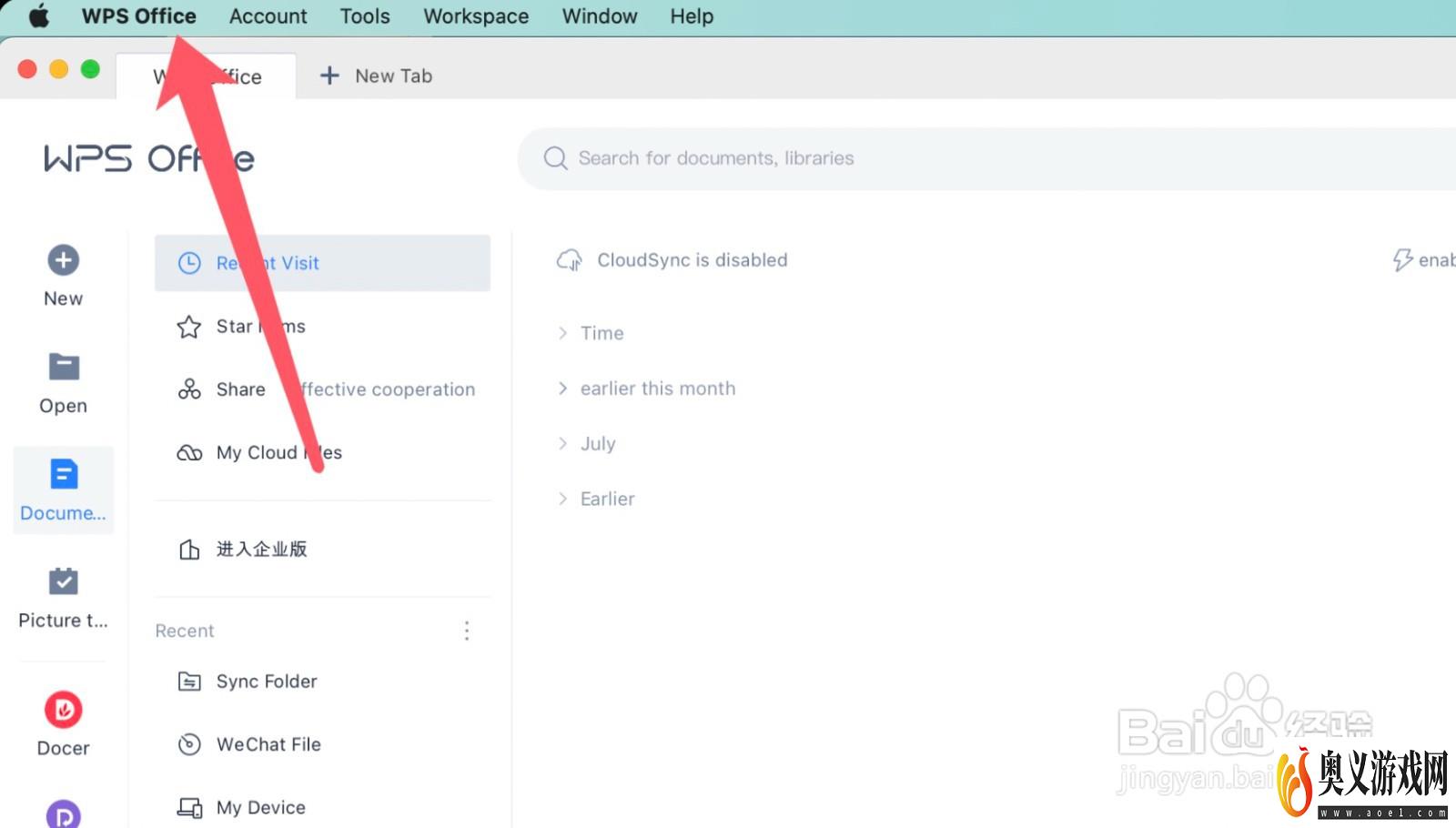Open the Picture tools sidebar icon
Viewport: 1456px width, 828px height.
point(63,581)
